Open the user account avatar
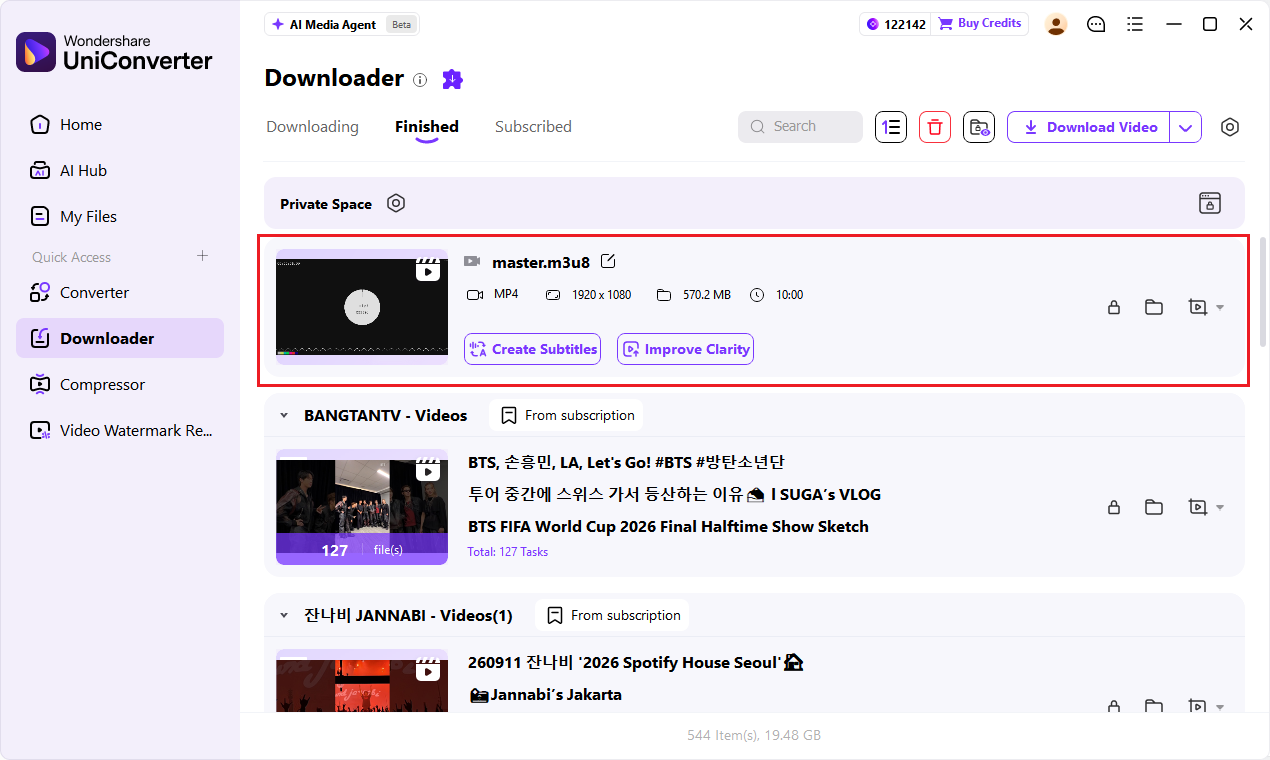This screenshot has height=760, width=1270. coord(1056,24)
